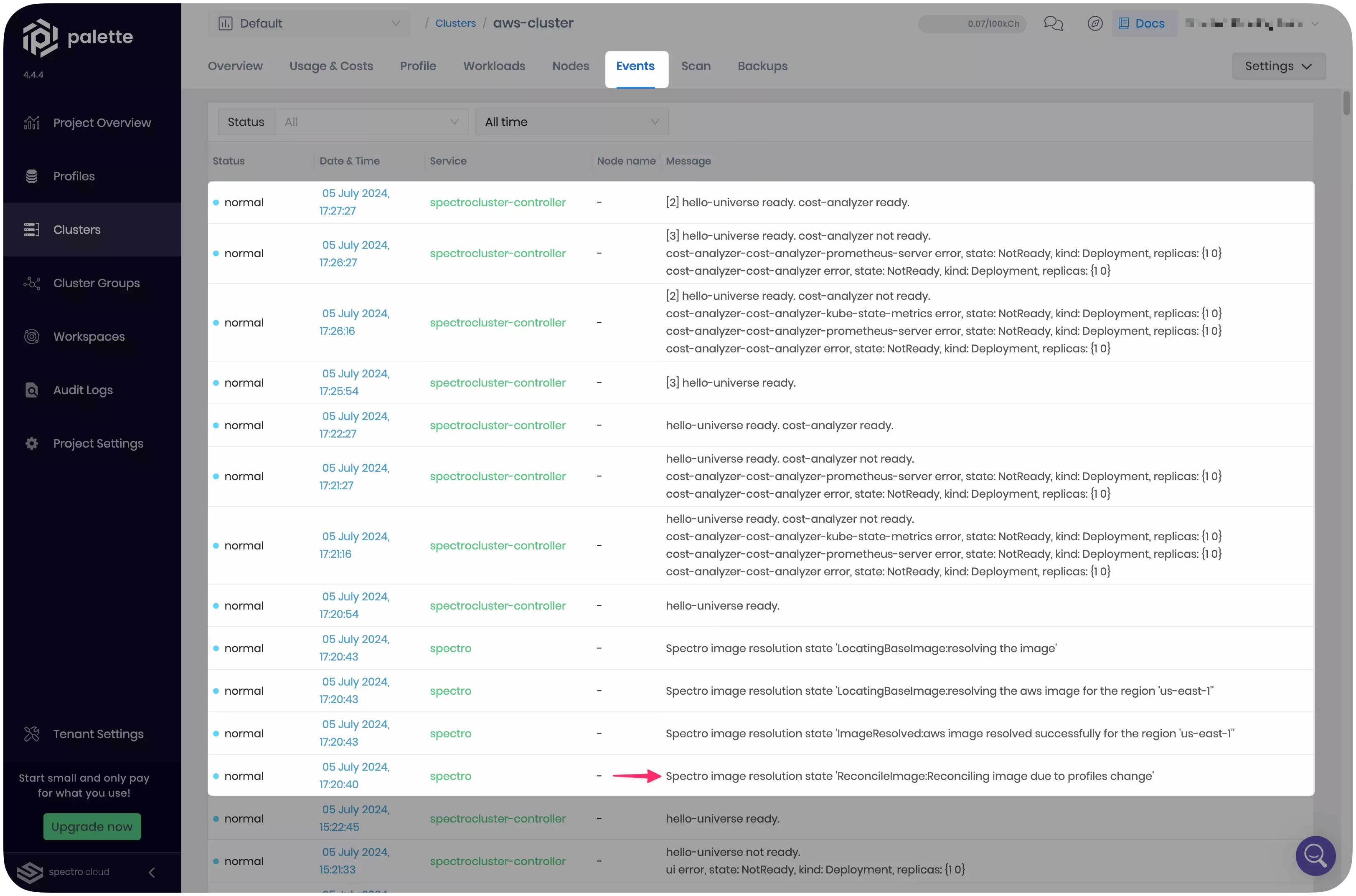Open the Clusters breadcrumb link
The height and width of the screenshot is (896, 1356).
click(456, 23)
